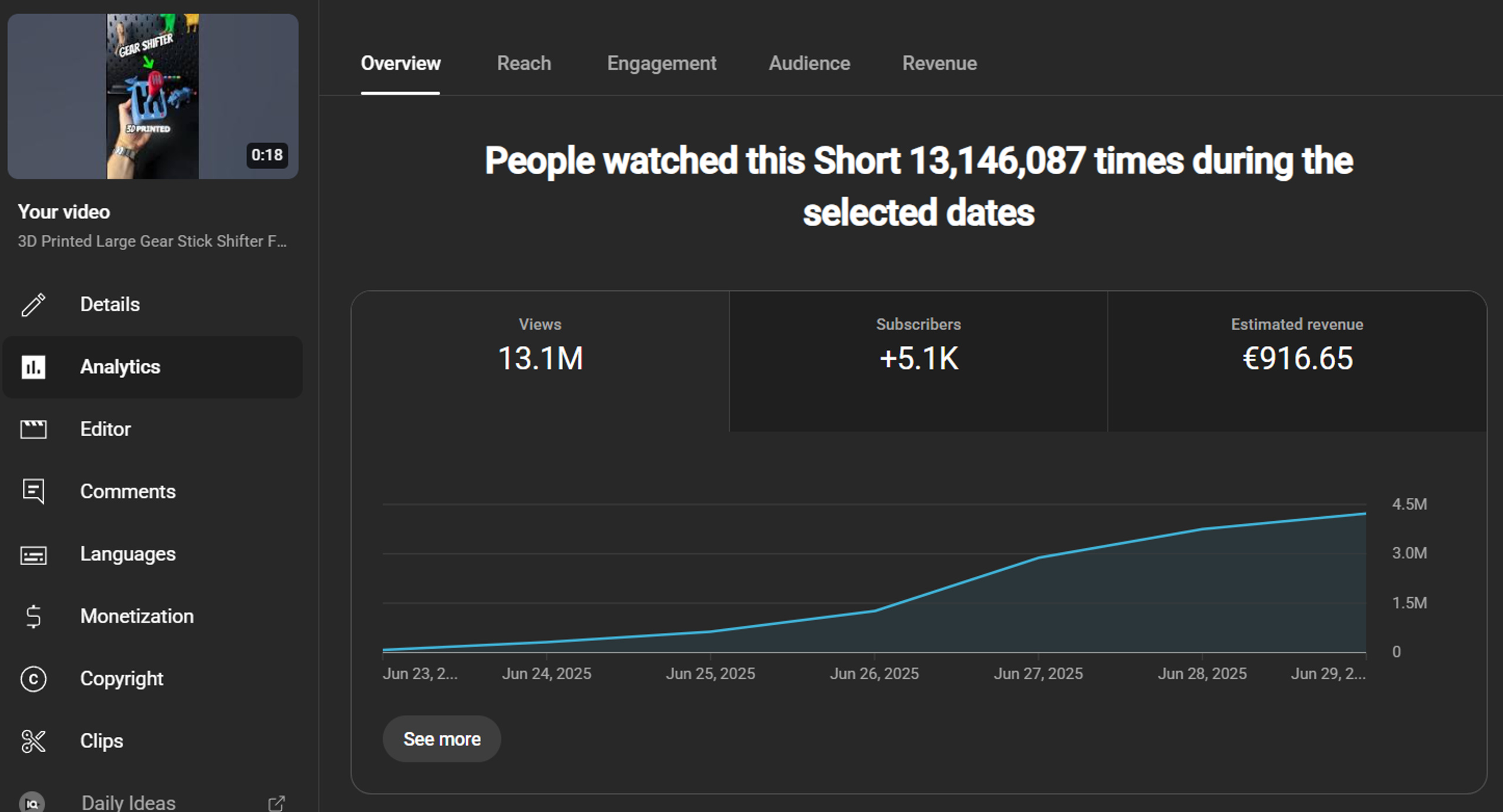Click the Languages subtitles icon
1503x812 pixels.
coord(33,555)
